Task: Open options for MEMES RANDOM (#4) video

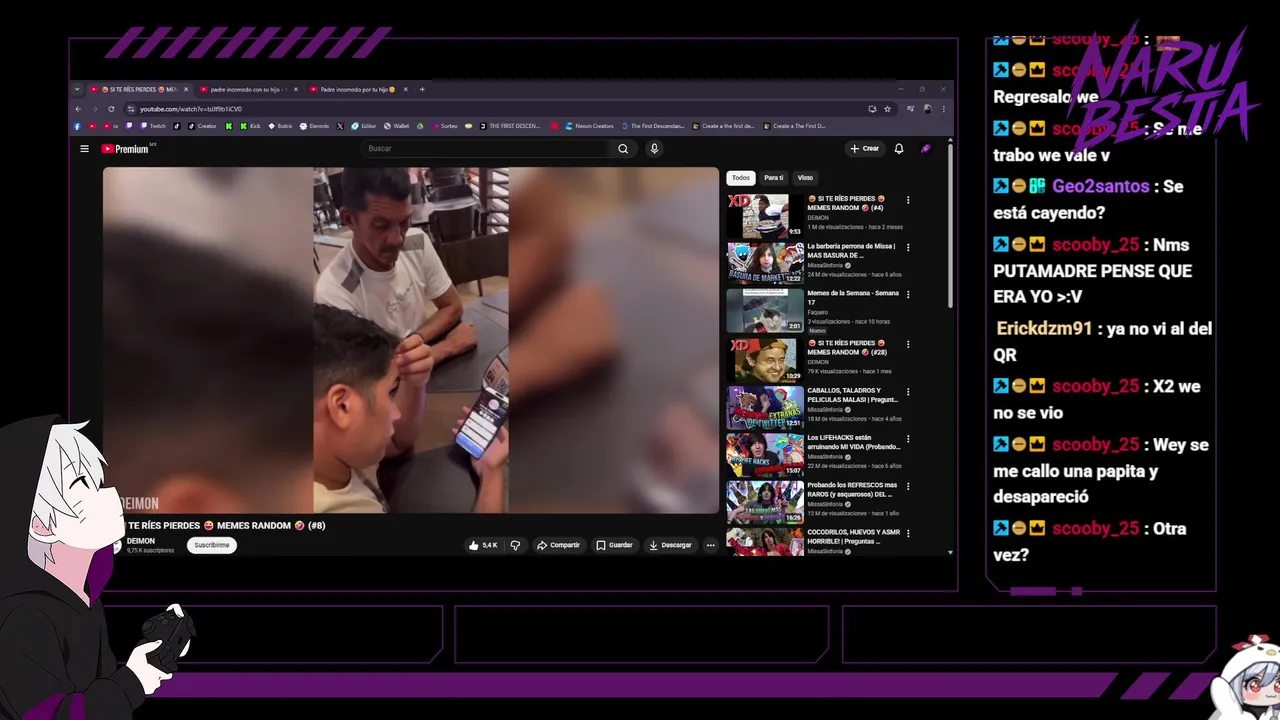Action: coord(908,200)
